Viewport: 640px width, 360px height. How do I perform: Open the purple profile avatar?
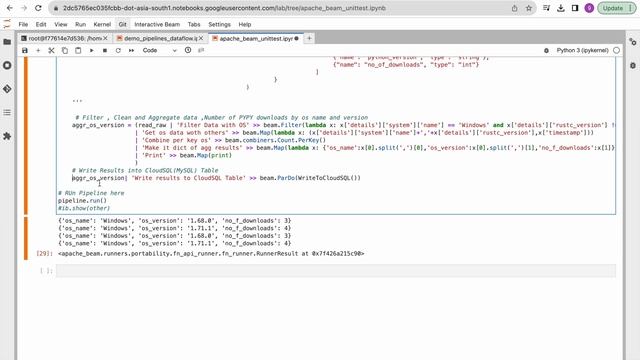[x=589, y=8]
